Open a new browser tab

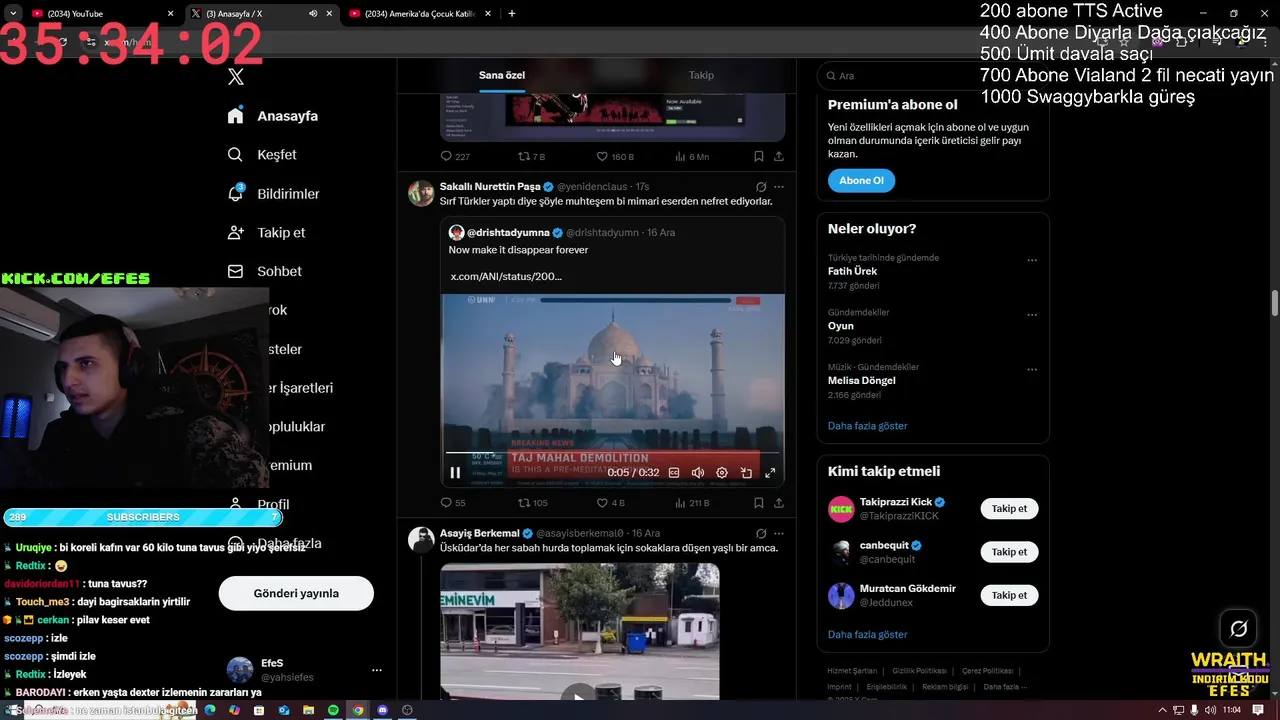pyautogui.click(x=512, y=14)
